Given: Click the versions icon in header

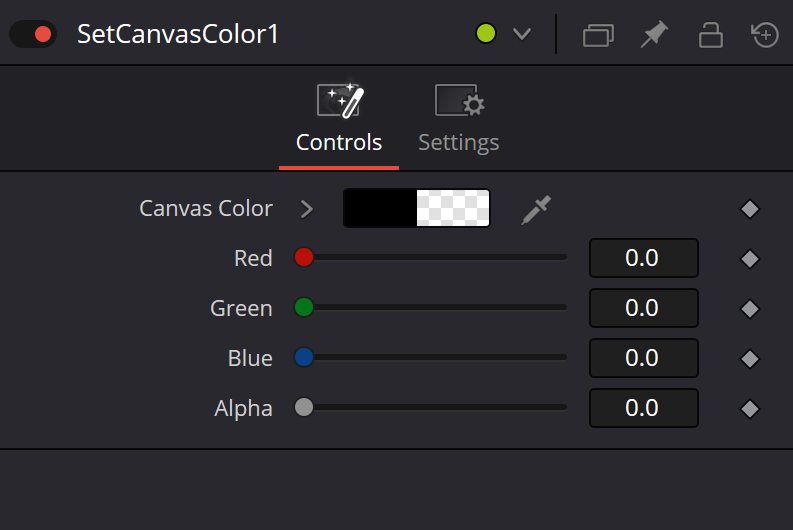Looking at the screenshot, I should point(598,35).
